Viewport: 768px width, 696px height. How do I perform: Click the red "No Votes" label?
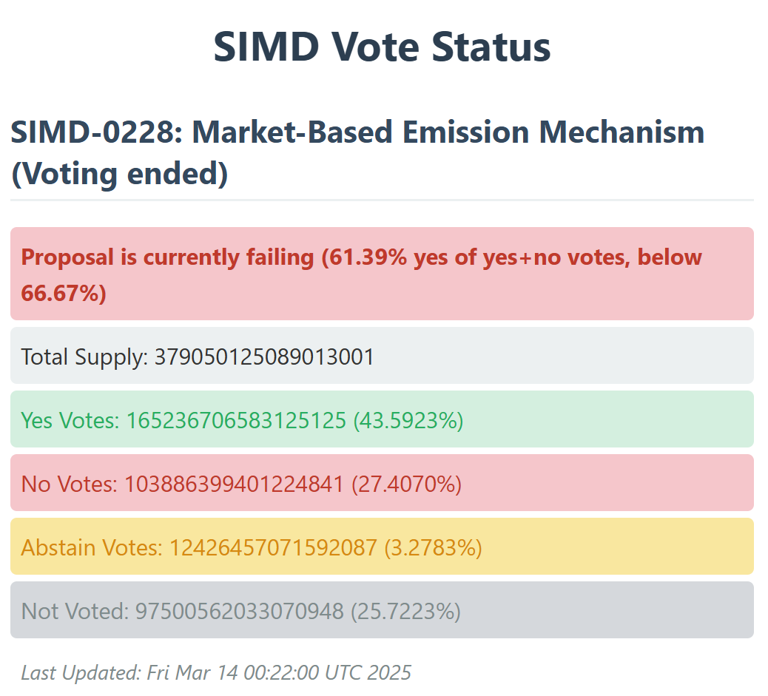coord(68,484)
